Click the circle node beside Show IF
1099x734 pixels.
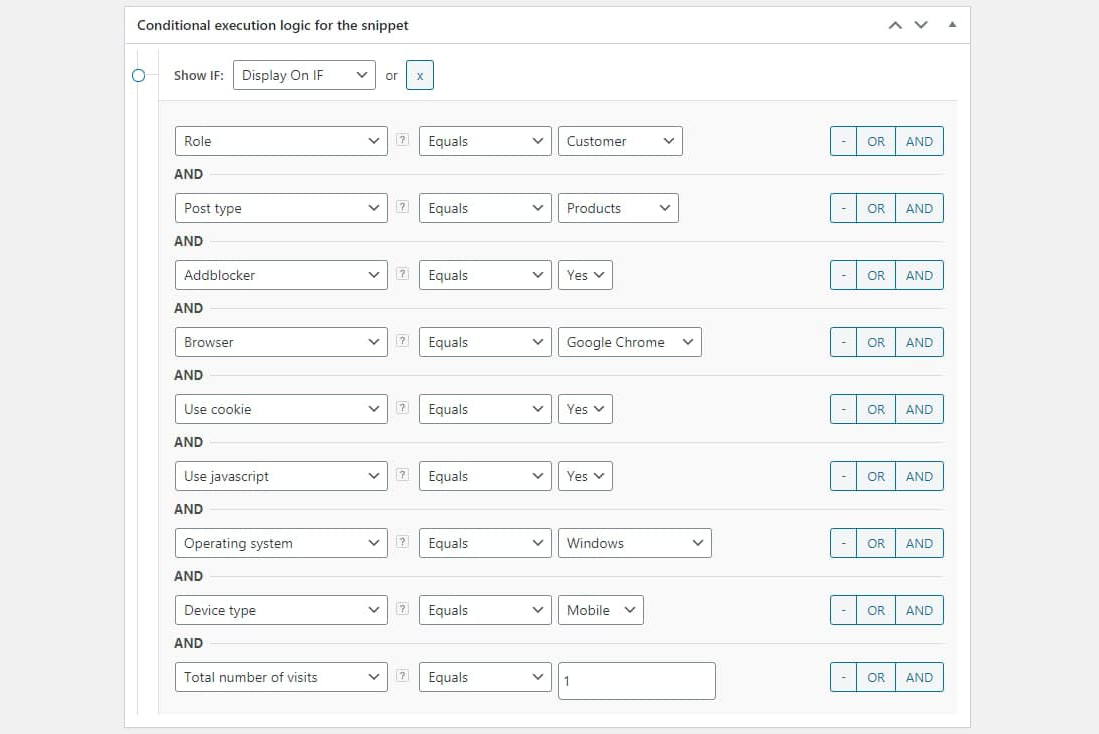pyautogui.click(x=139, y=75)
